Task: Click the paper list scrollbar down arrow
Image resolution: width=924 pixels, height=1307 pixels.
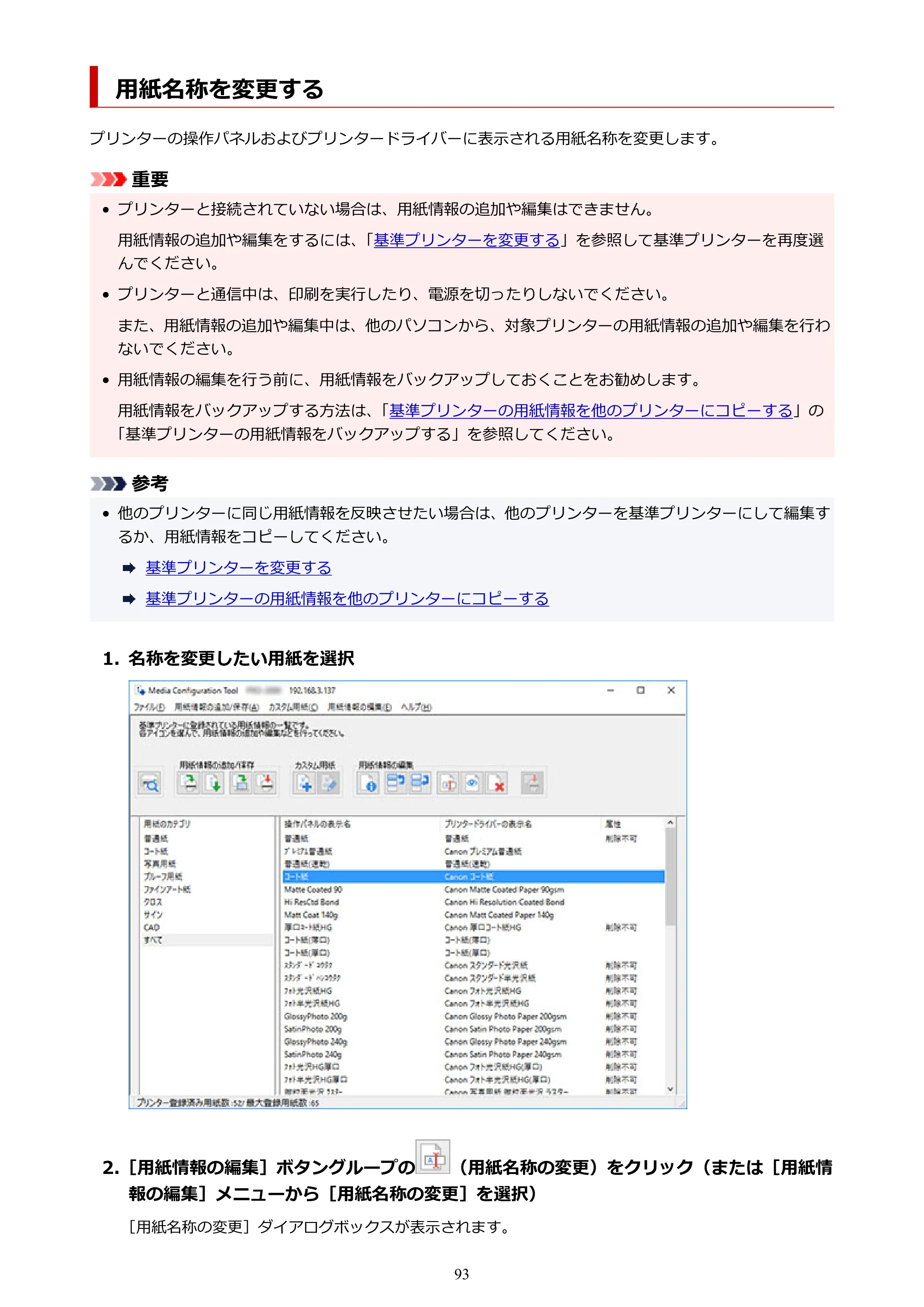Action: [x=670, y=1089]
